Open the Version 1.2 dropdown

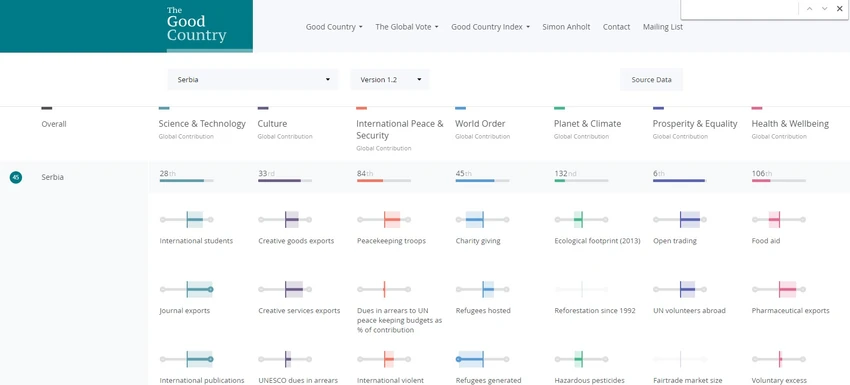390,80
